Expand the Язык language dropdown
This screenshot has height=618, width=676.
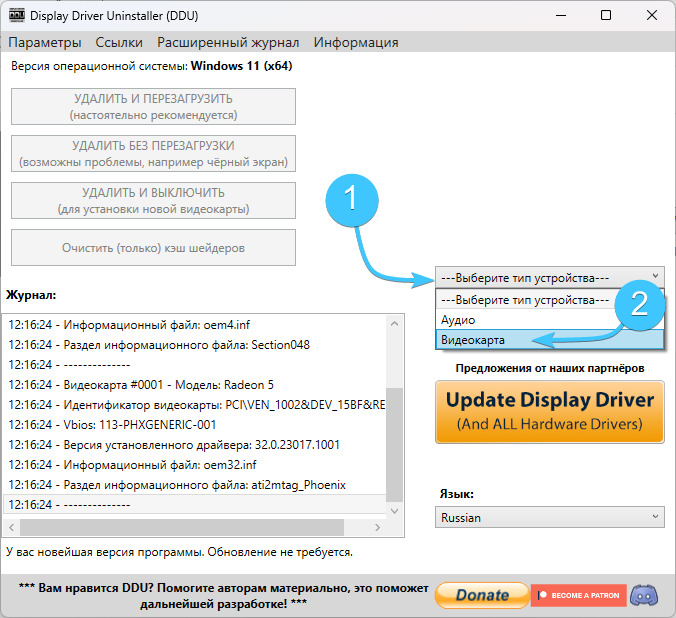point(549,518)
